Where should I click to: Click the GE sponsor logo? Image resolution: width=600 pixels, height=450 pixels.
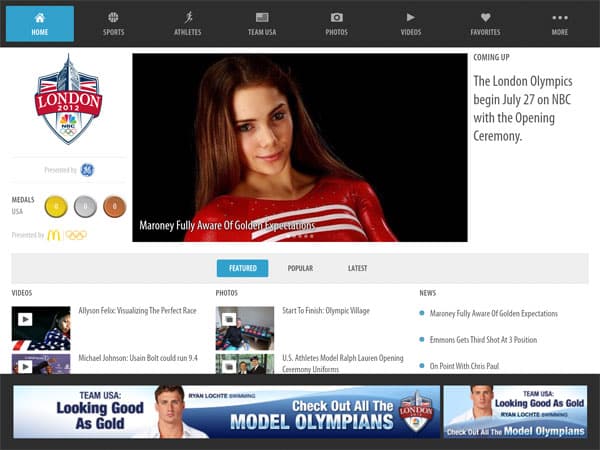(87, 170)
